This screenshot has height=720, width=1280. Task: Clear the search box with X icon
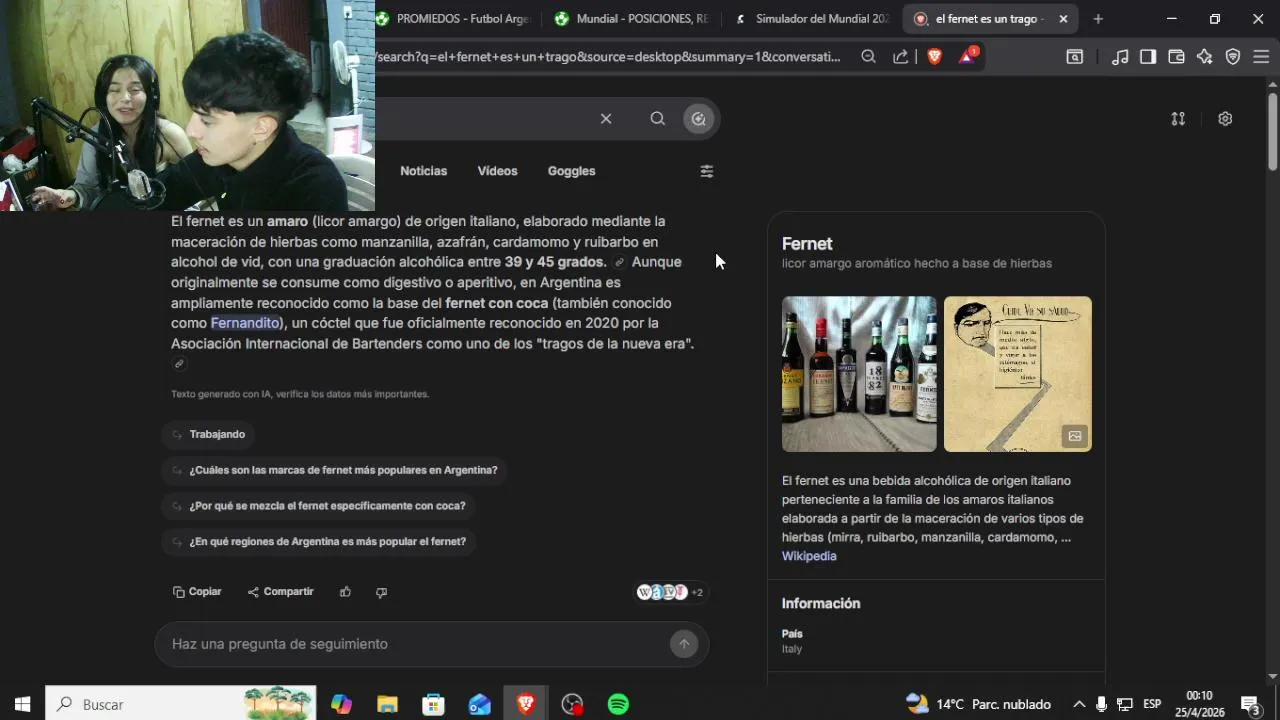[606, 118]
